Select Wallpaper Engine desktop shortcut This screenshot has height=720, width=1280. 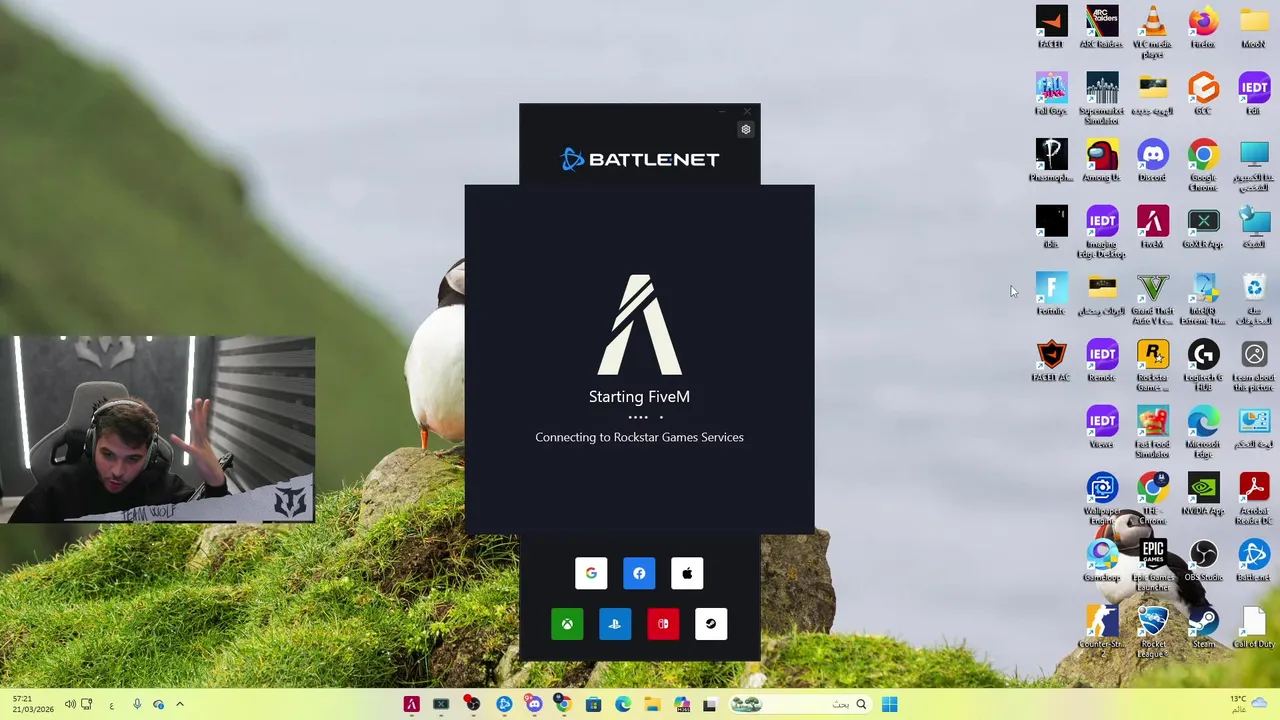(x=1102, y=499)
